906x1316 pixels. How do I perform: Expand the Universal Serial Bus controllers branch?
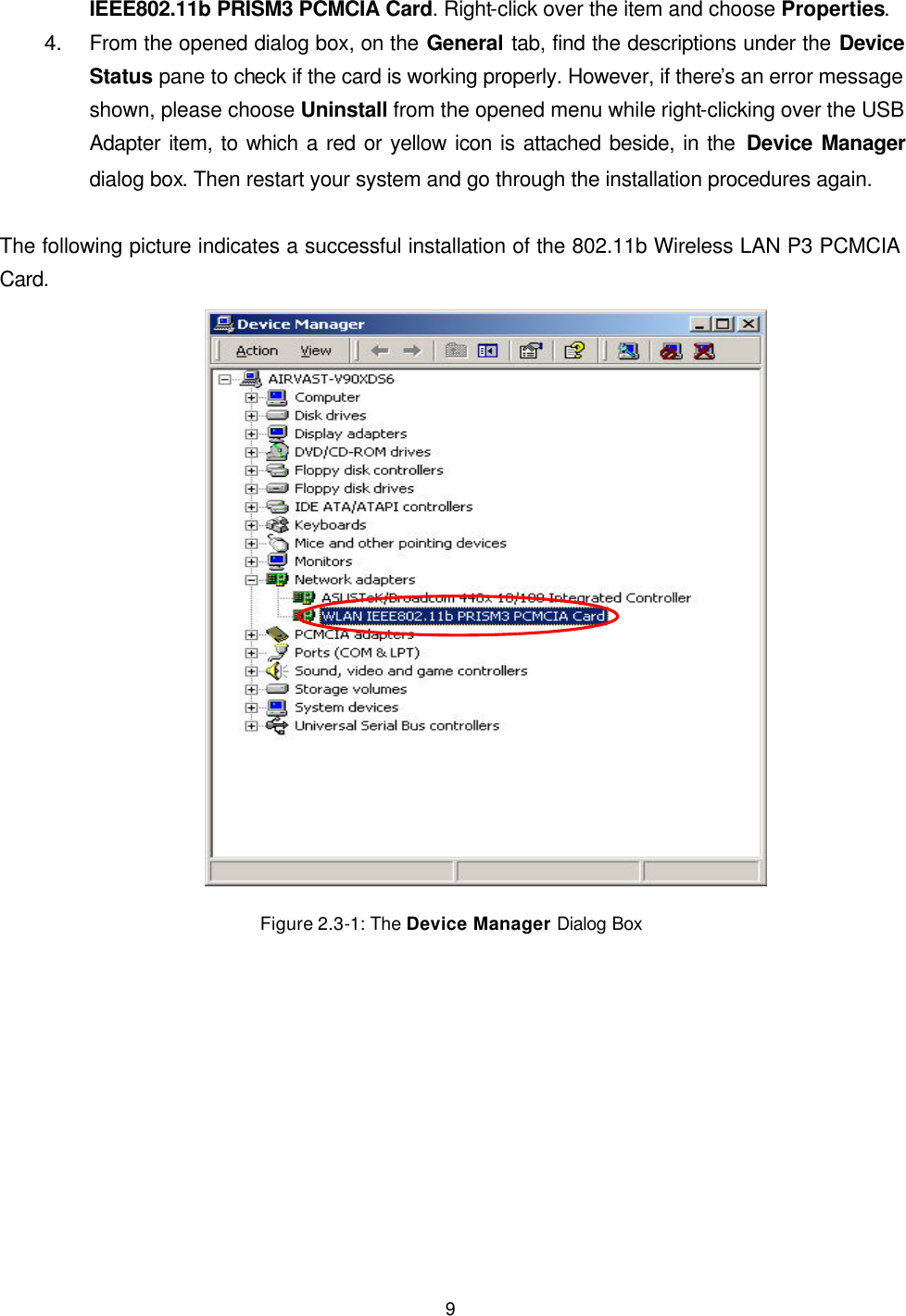click(x=250, y=726)
